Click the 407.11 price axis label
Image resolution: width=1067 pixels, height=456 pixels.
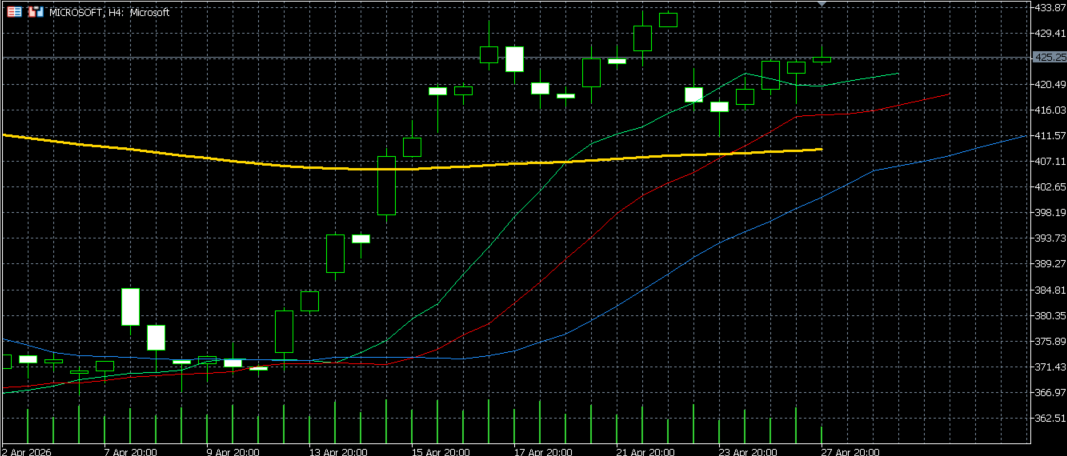coord(1049,161)
